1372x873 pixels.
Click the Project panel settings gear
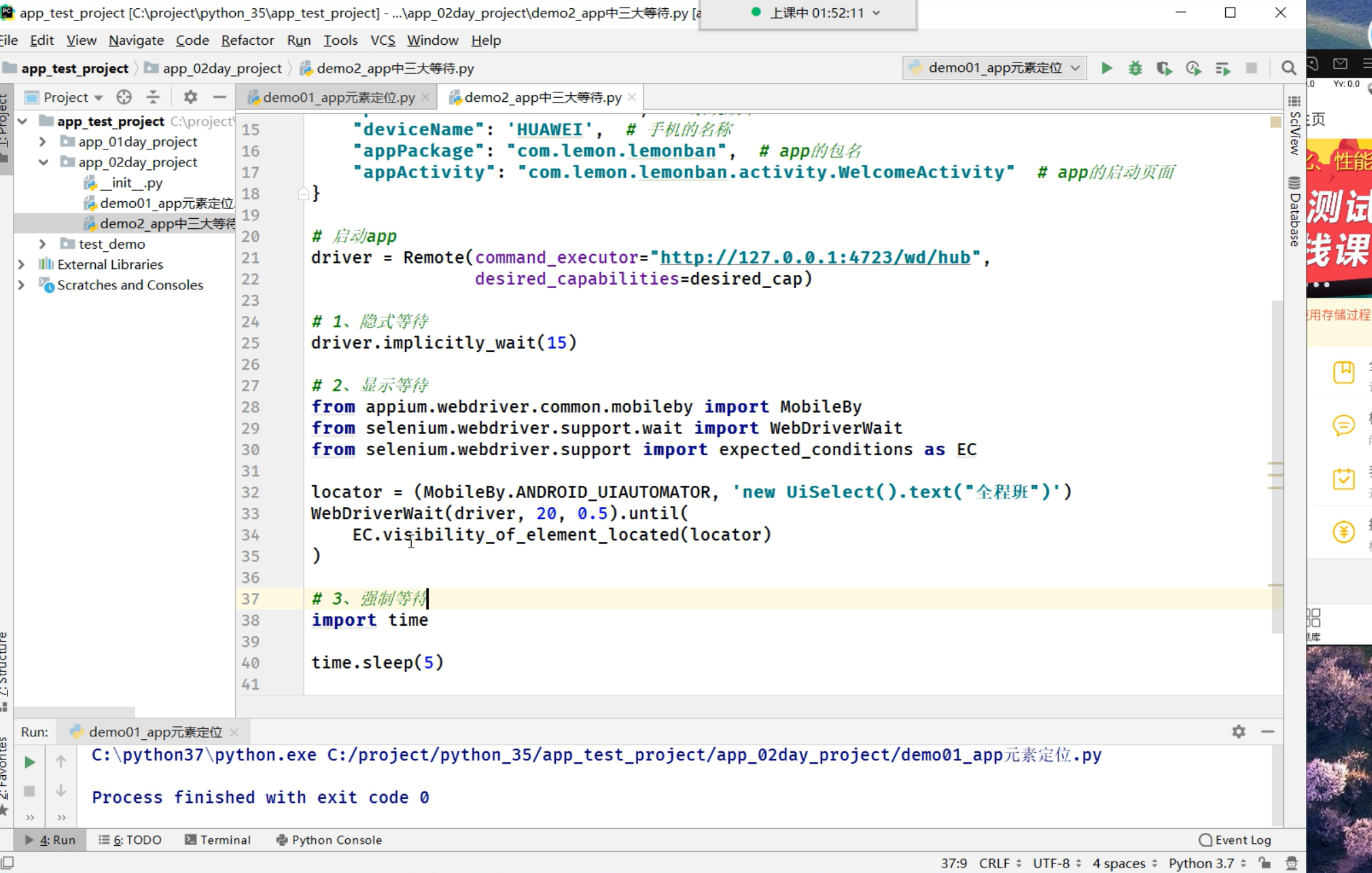pos(190,97)
